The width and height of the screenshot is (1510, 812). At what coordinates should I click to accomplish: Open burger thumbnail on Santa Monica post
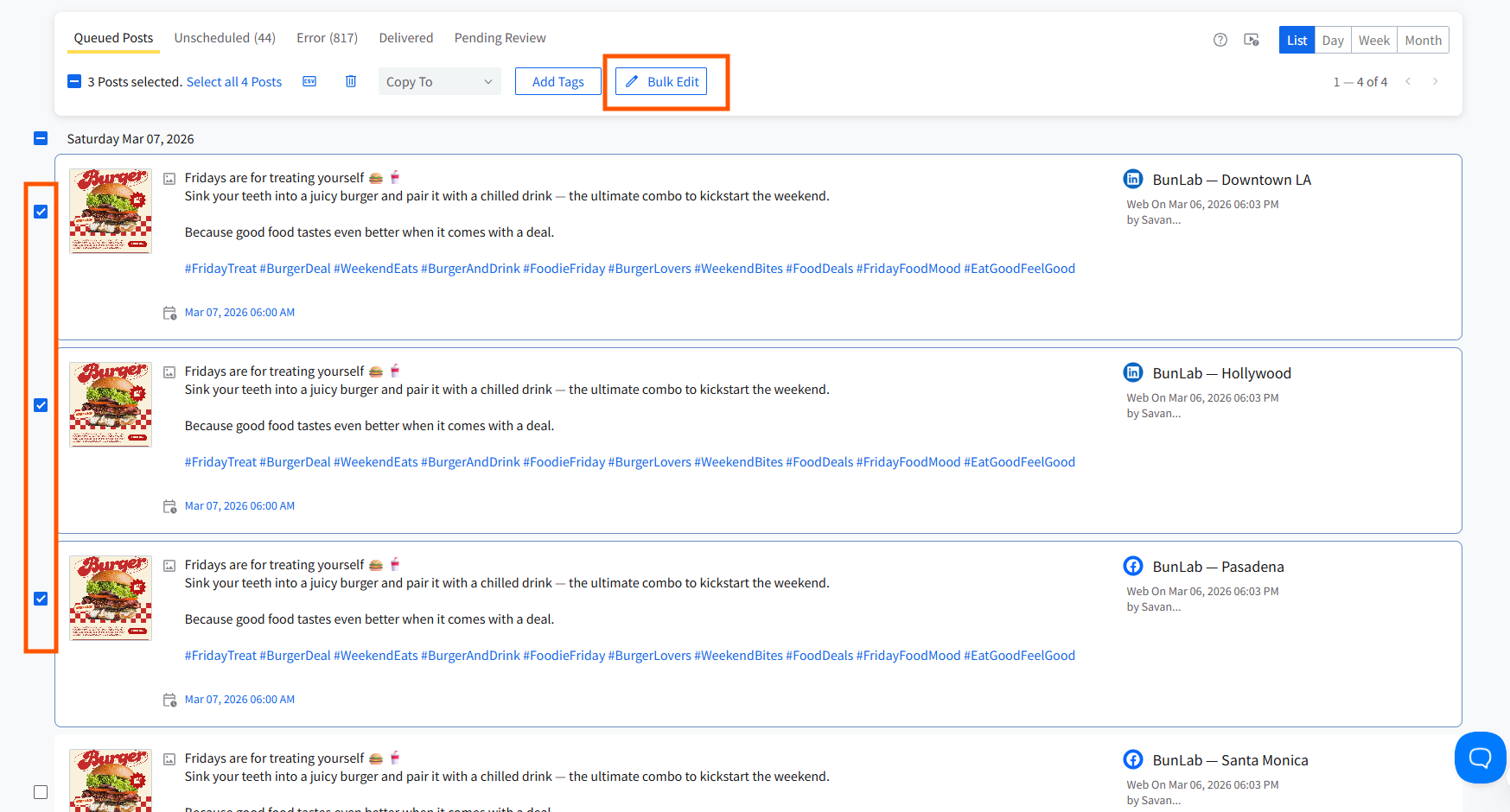[x=111, y=780]
